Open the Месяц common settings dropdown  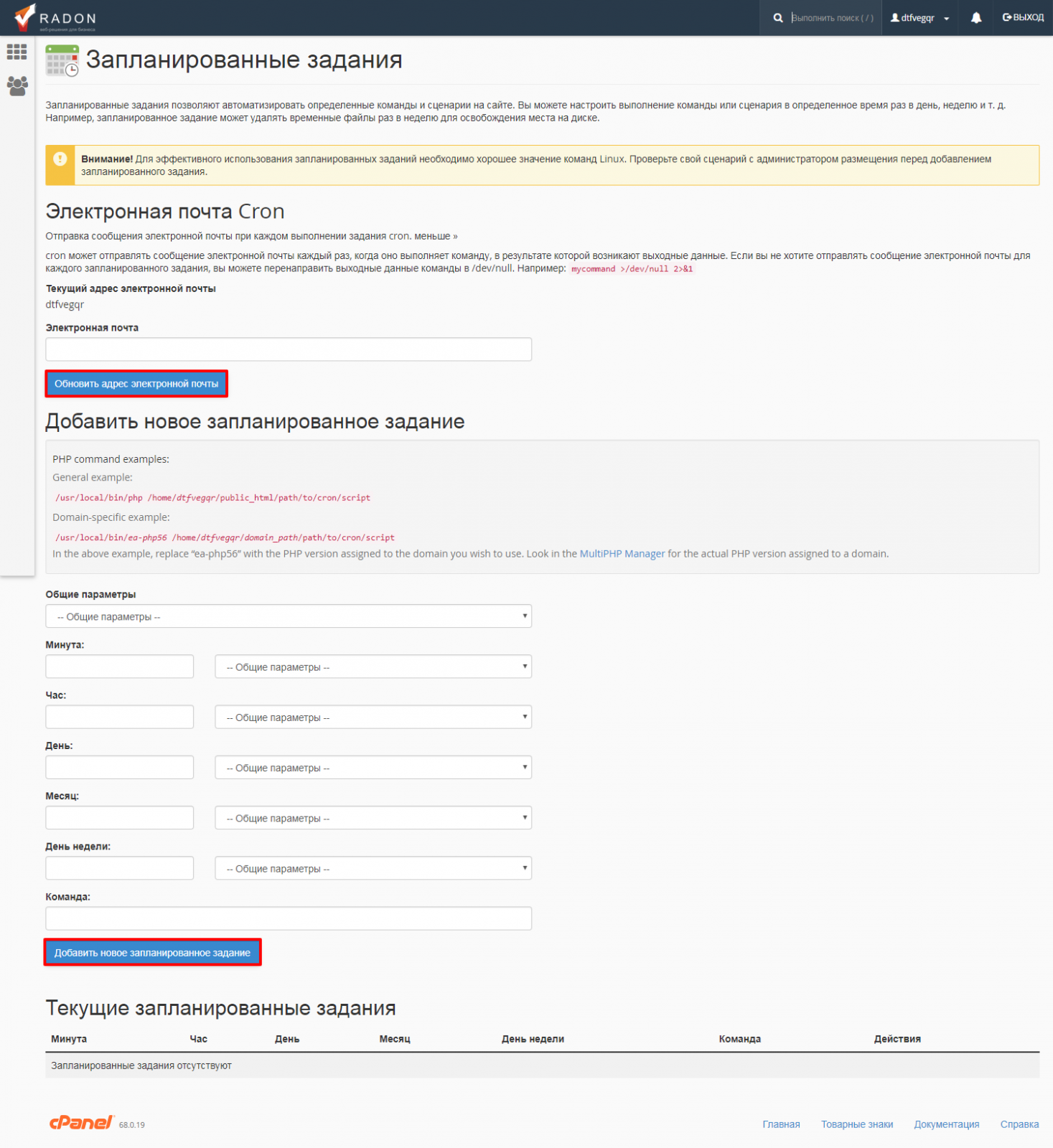point(373,817)
